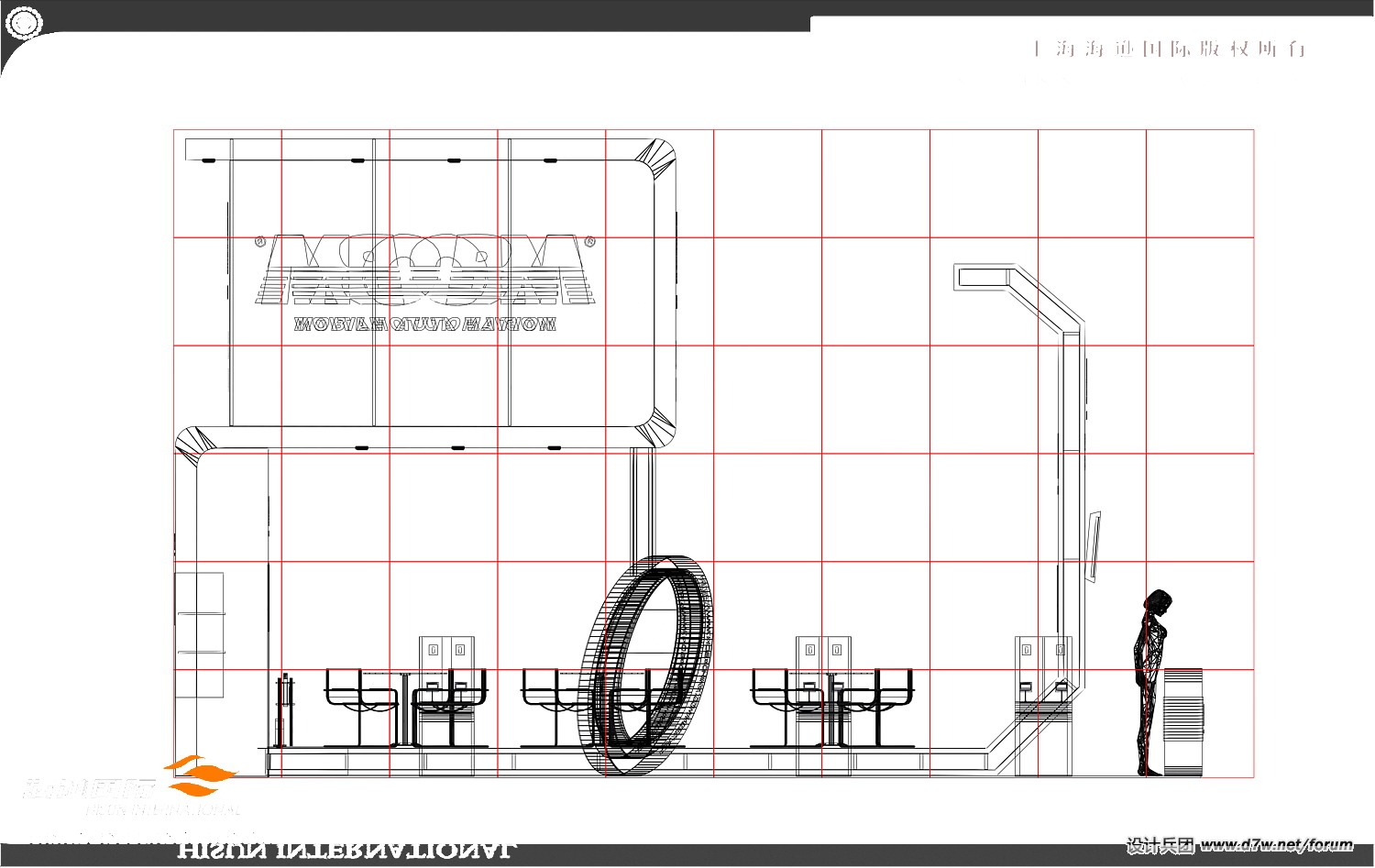
Task: Click the mirrored brand lettering on the signboard
Action: tap(425, 269)
